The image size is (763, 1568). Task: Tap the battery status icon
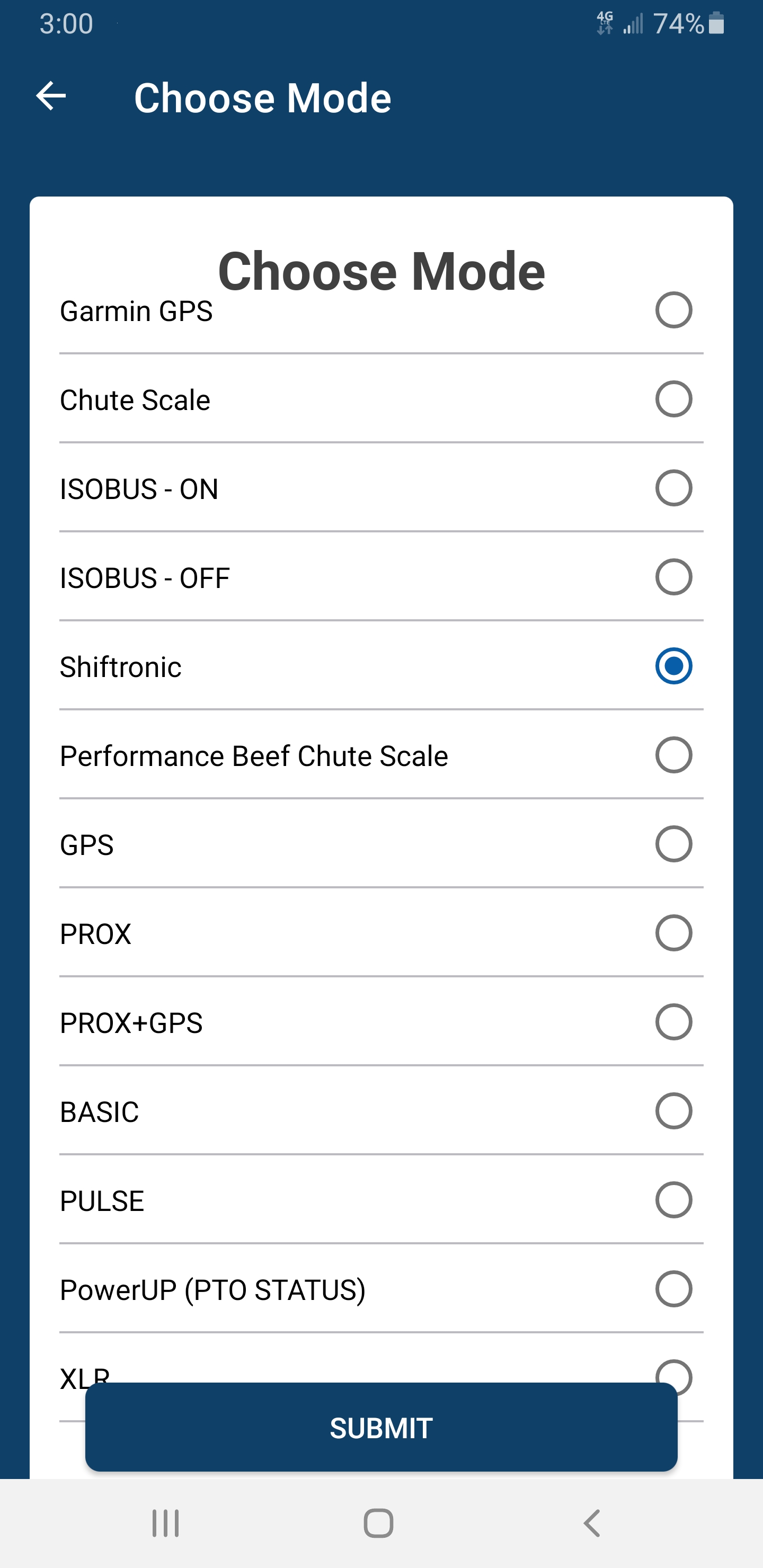click(717, 24)
